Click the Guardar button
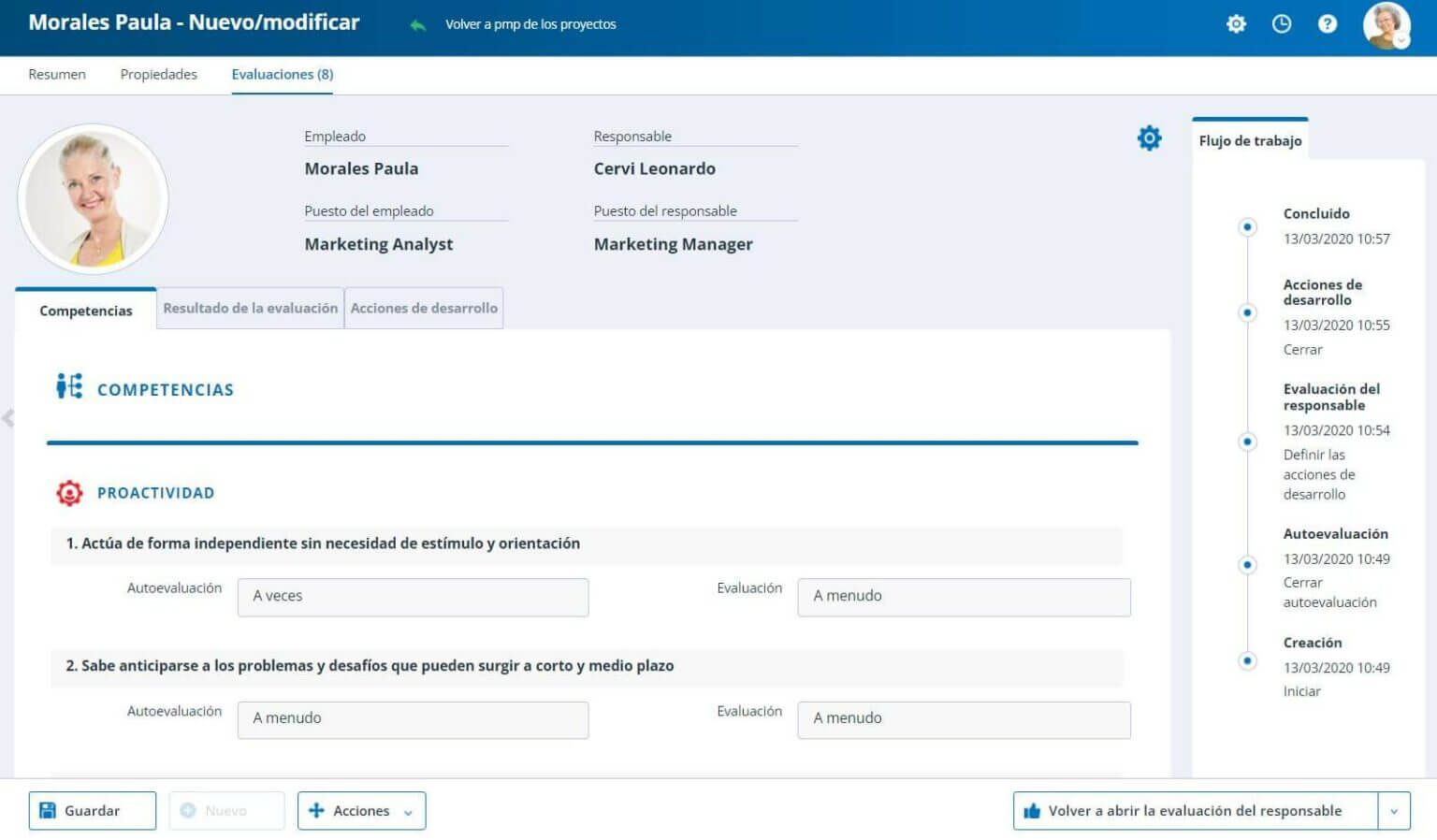The width and height of the screenshot is (1437, 840). pos(92,811)
